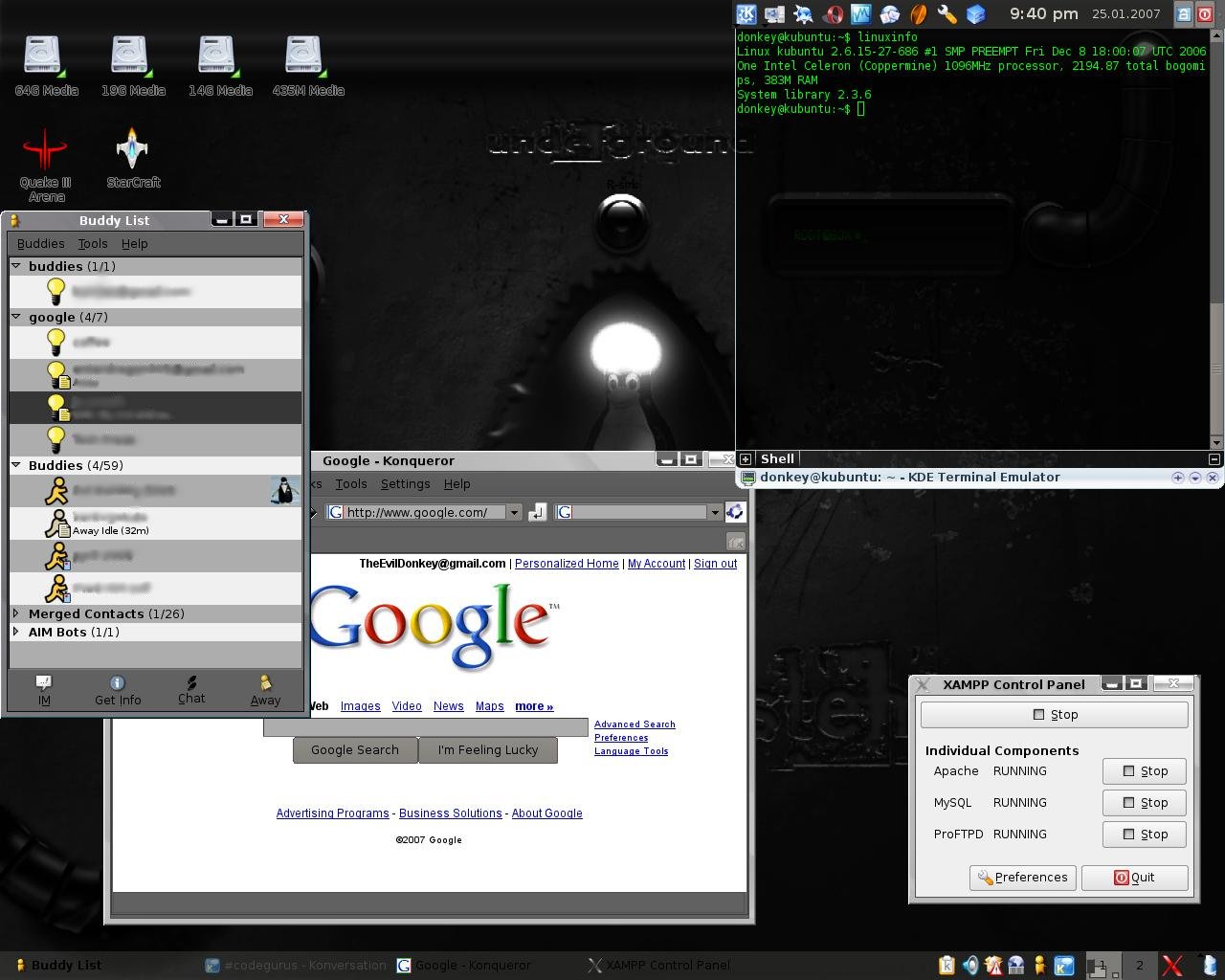Open Settings menu in Konqueror
This screenshot has height=980, width=1225.
pos(405,483)
